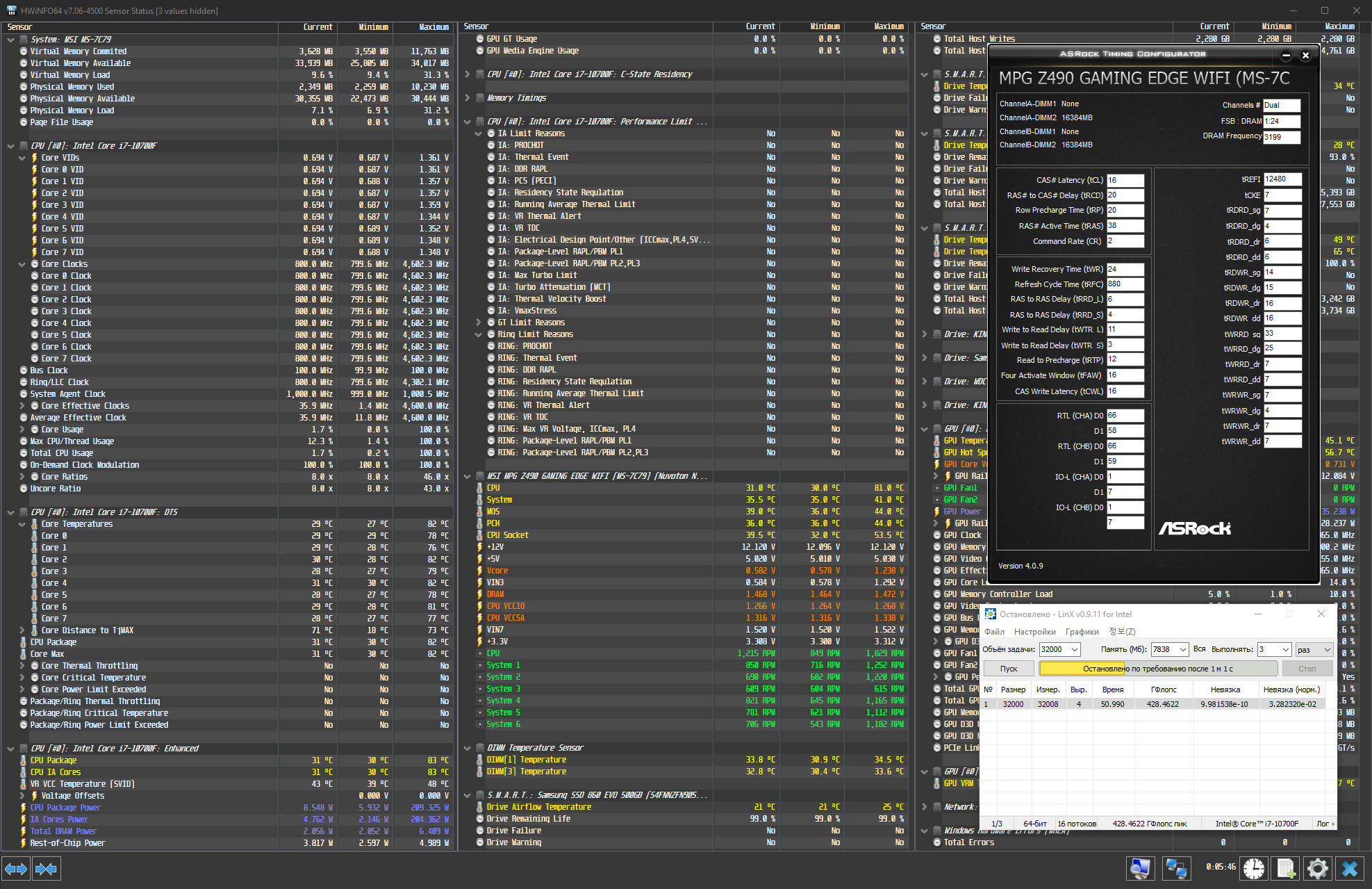The image size is (1372, 889).
Task: Click the expand layout arrows button
Action: [15, 869]
